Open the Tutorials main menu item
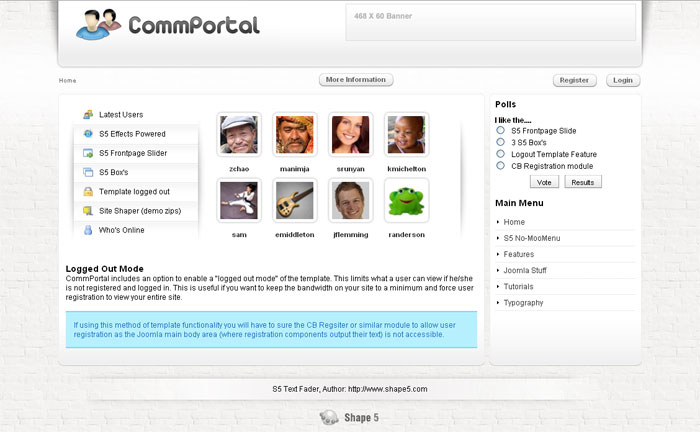This screenshot has height=432, width=700. (518, 287)
